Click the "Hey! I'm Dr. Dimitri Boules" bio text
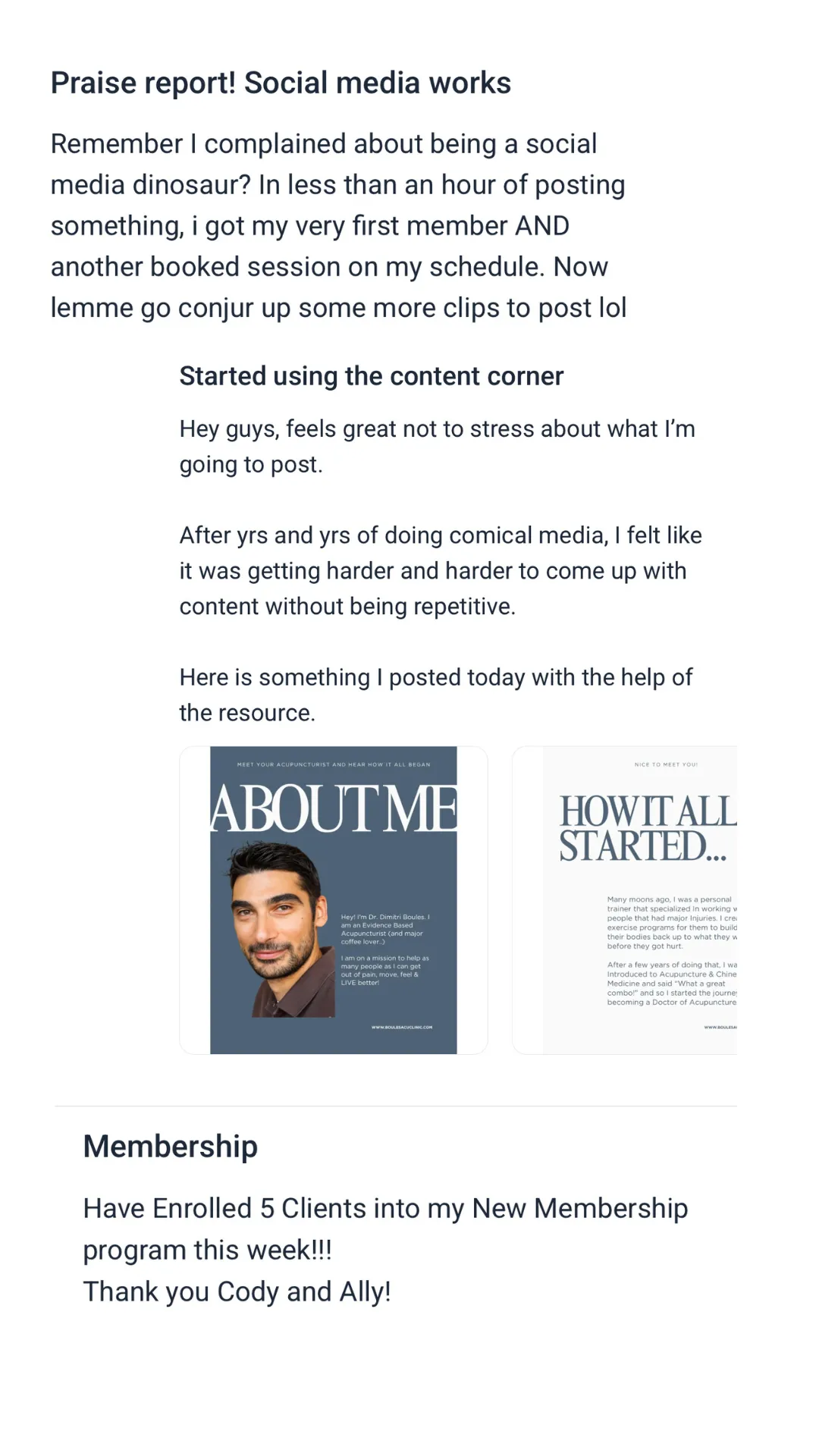The width and height of the screenshot is (819, 1456). tap(385, 929)
